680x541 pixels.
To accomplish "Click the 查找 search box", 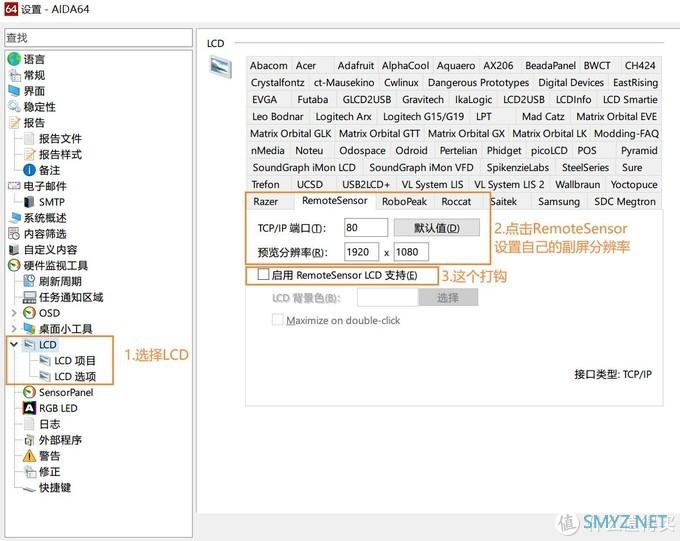I will coord(98,38).
